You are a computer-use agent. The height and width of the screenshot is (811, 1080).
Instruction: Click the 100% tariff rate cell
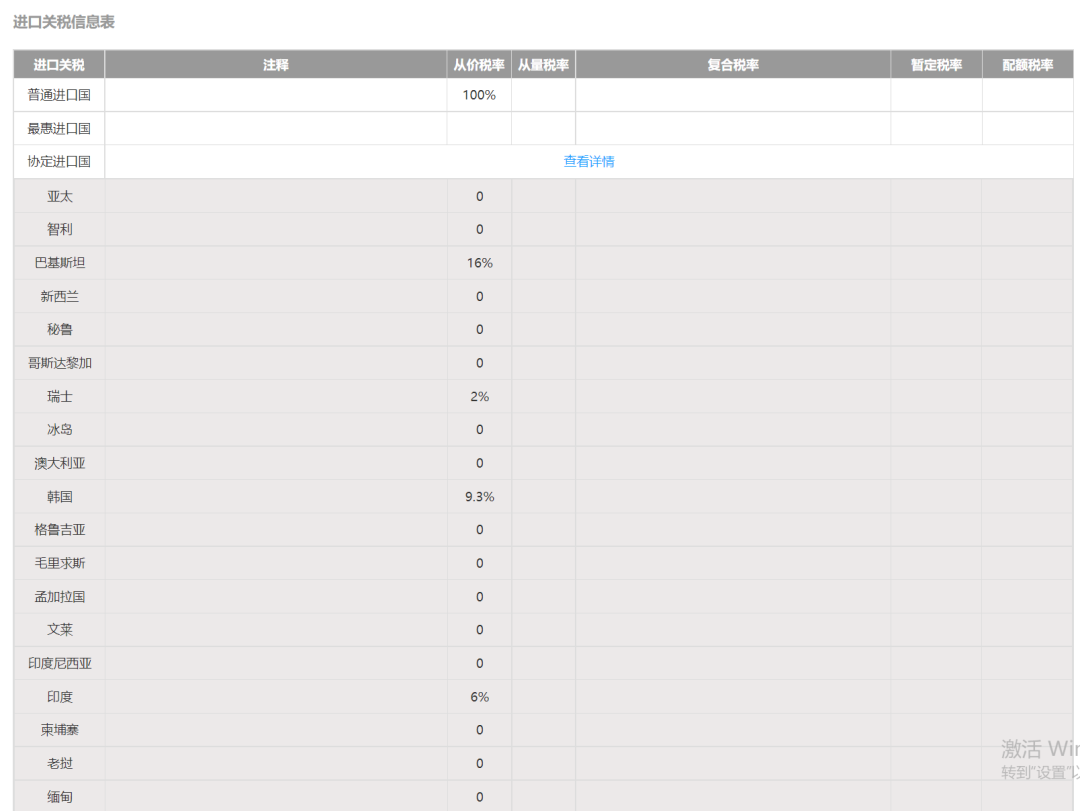click(x=479, y=95)
